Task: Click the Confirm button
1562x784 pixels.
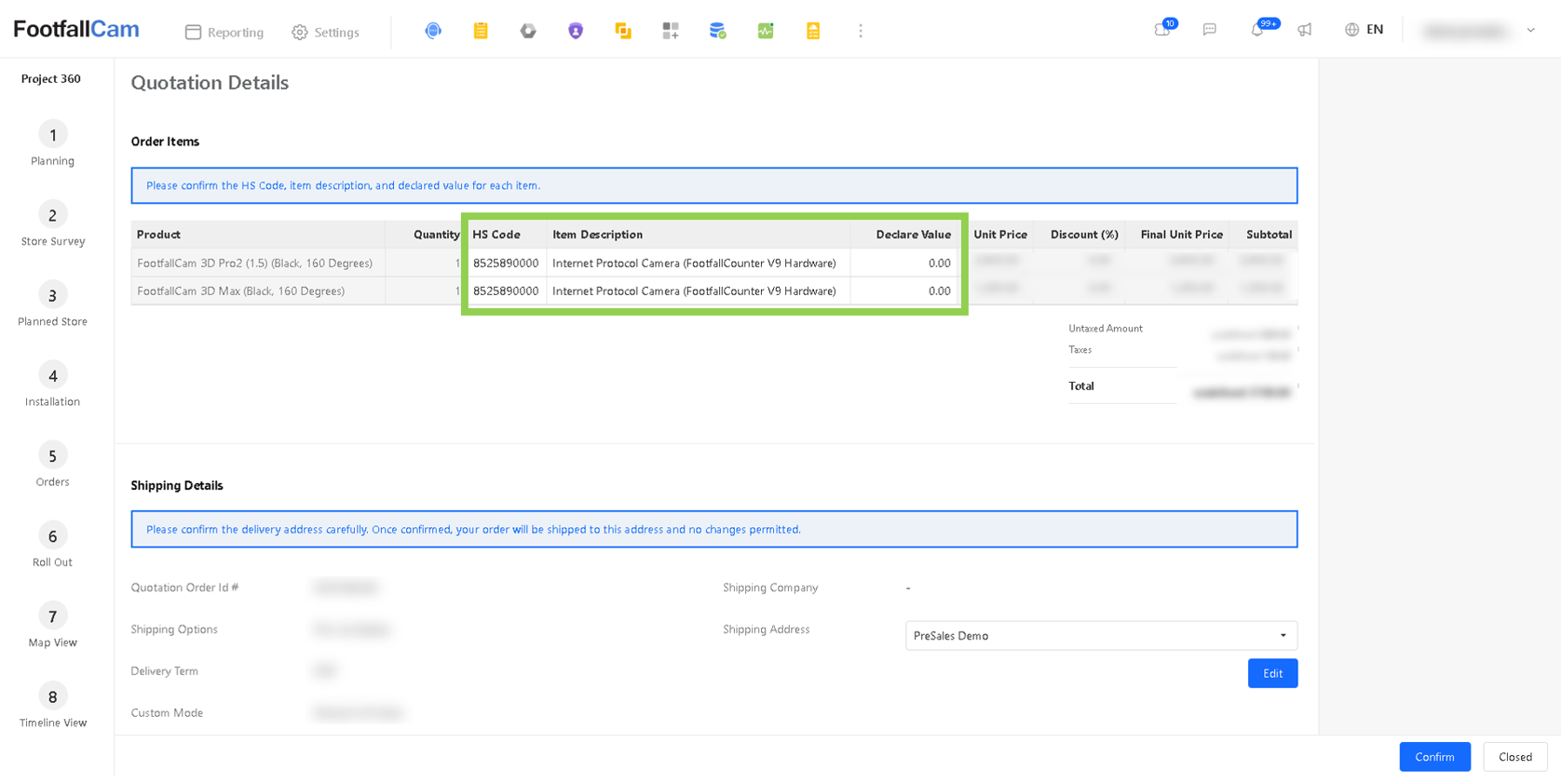Action: click(1434, 757)
